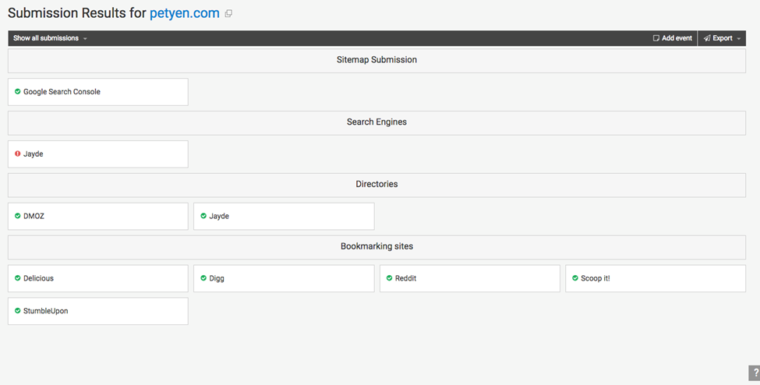Click the external-link icon beside petyen.com
Image resolution: width=760 pixels, height=385 pixels.
228,14
